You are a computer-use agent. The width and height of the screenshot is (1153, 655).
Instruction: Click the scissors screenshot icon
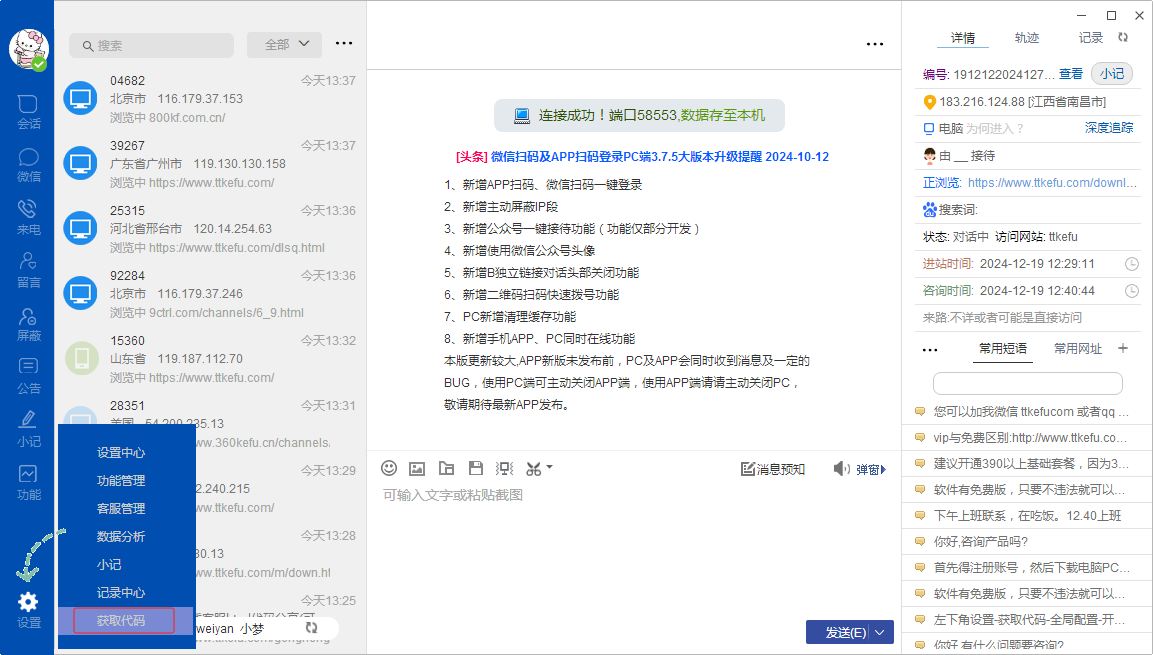tap(534, 468)
